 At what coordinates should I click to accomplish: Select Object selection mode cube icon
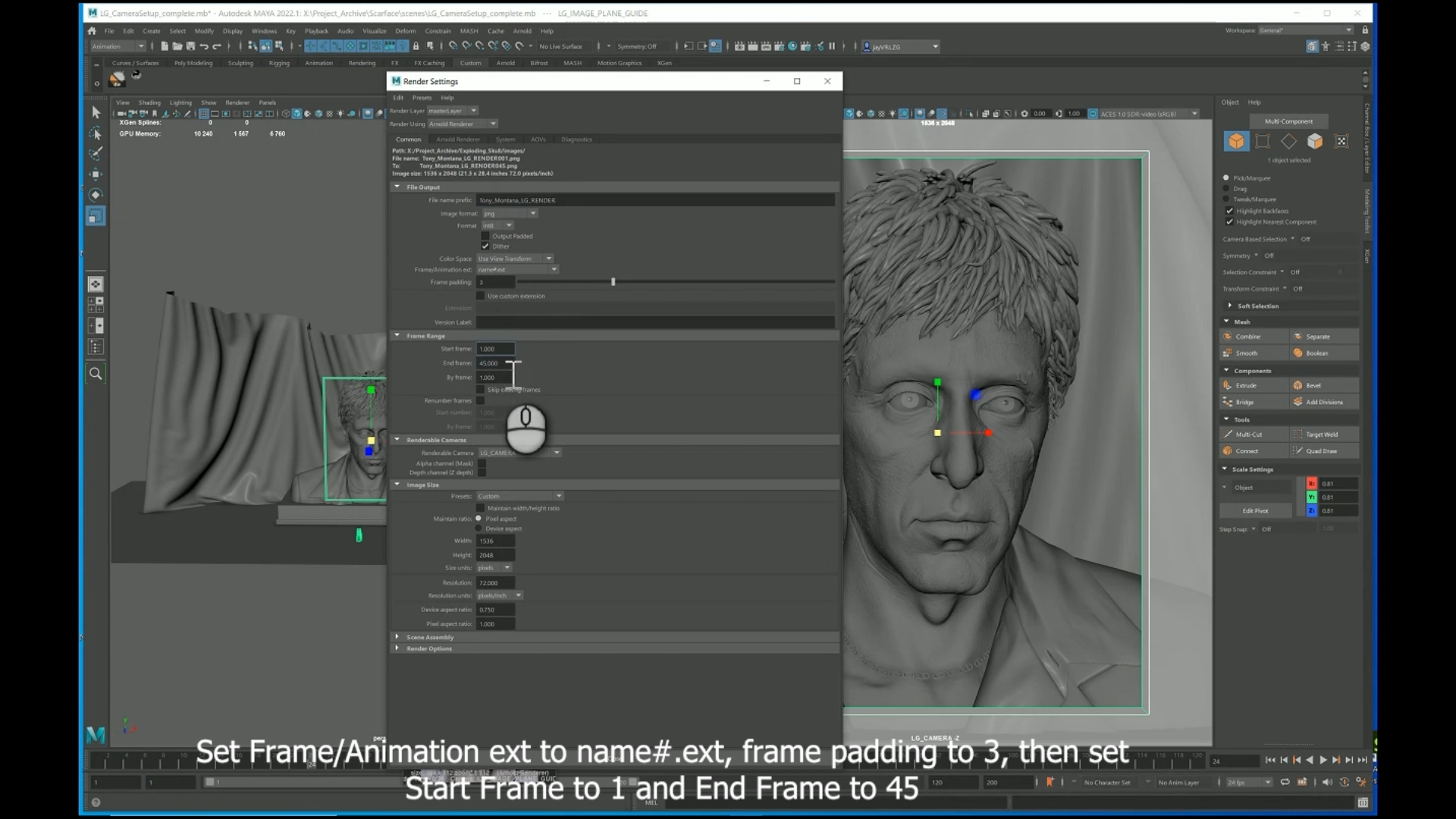click(x=1236, y=142)
